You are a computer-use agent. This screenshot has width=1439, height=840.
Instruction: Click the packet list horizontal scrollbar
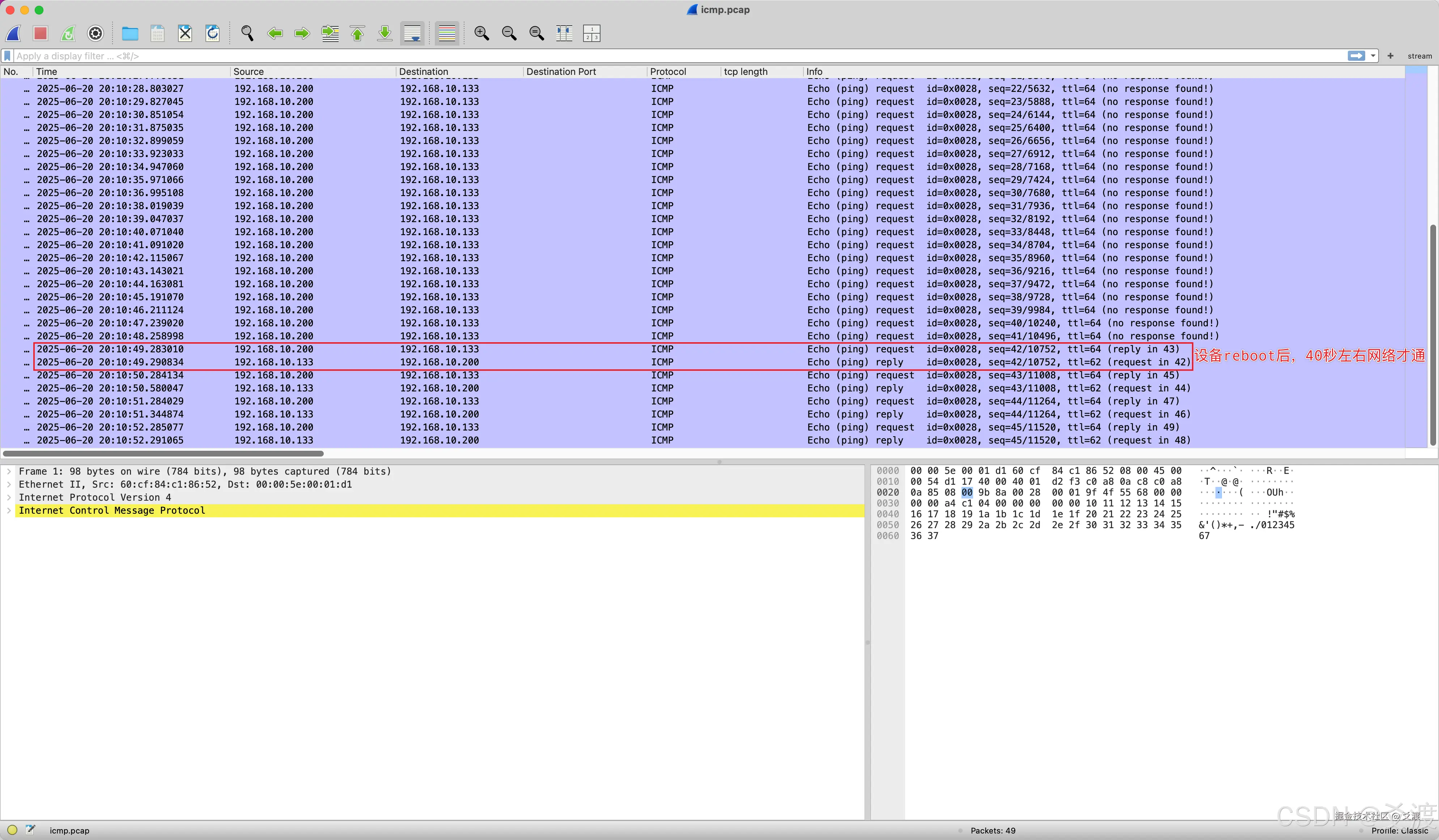point(163,453)
